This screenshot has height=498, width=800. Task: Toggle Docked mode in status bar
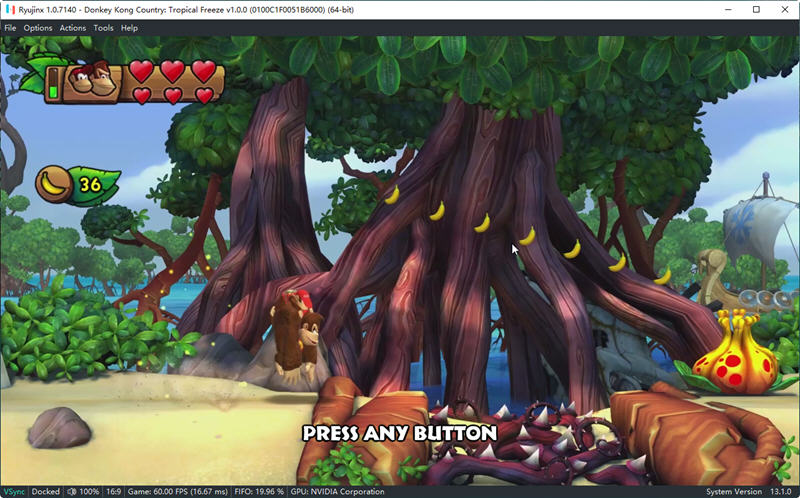tap(45, 492)
